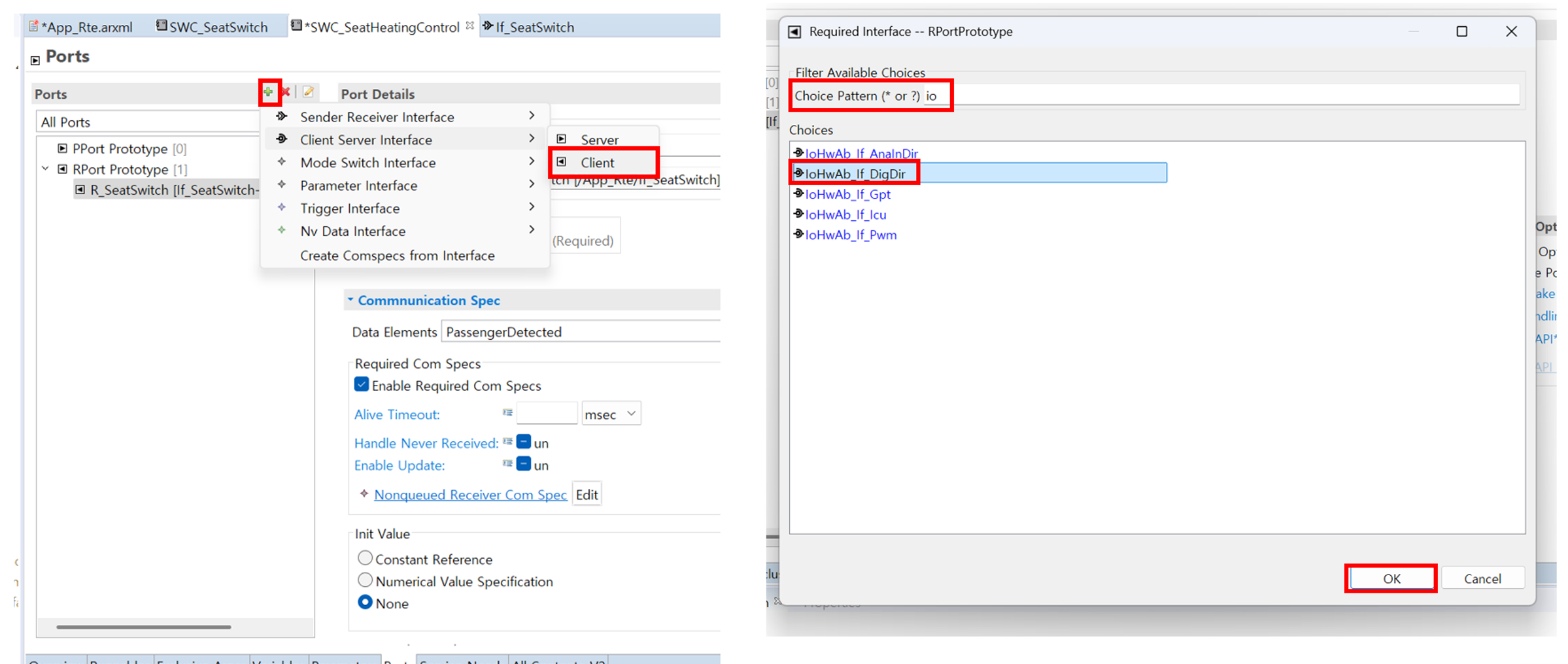Select Numerical Value Specification radio button
The image size is (1568, 664).
click(366, 580)
